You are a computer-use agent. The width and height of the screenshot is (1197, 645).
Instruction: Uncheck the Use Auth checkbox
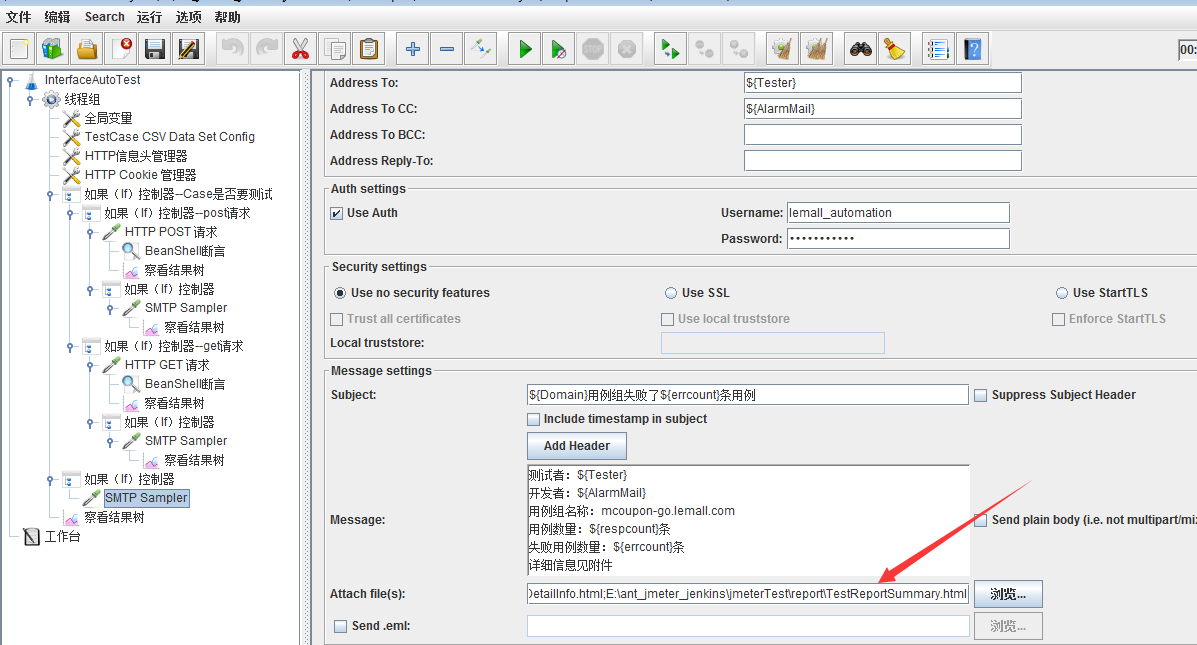[x=337, y=213]
